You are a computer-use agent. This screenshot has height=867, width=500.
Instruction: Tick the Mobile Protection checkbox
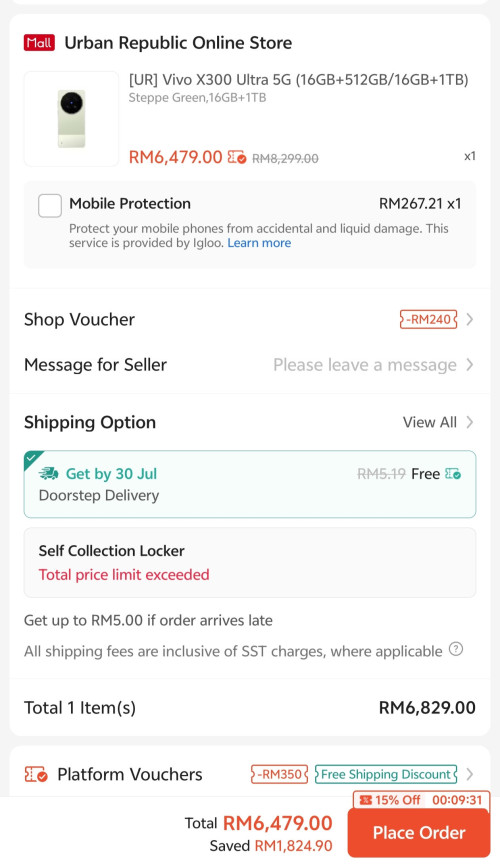click(50, 205)
